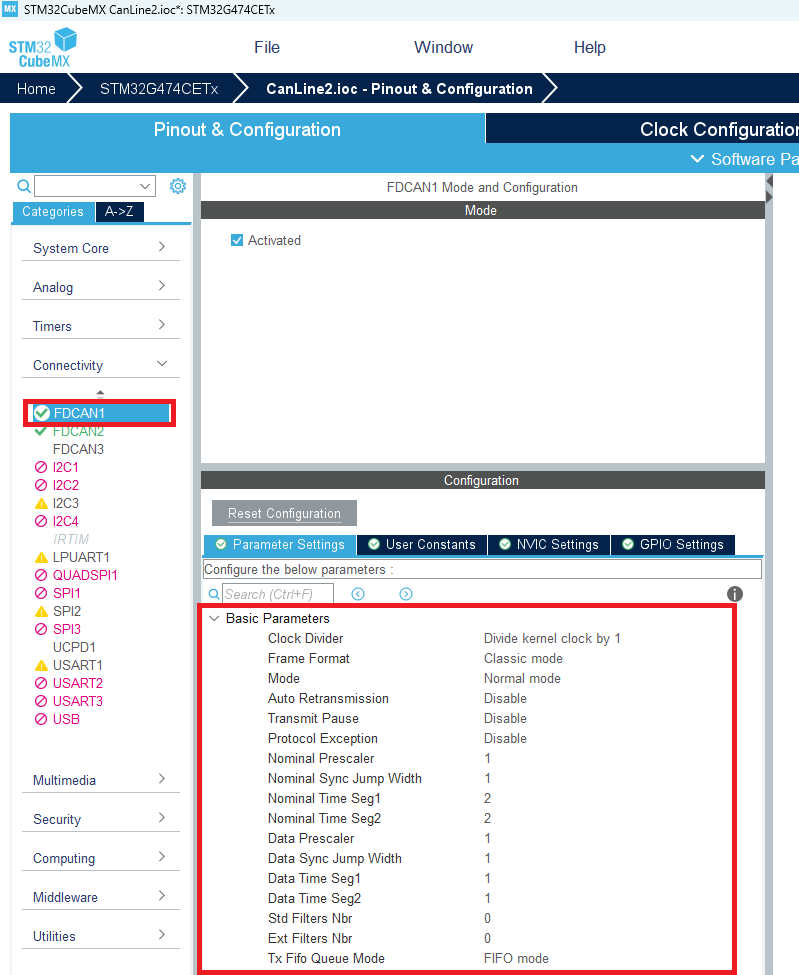Open the peripheral search dropdown
The image size is (799, 975).
146,186
